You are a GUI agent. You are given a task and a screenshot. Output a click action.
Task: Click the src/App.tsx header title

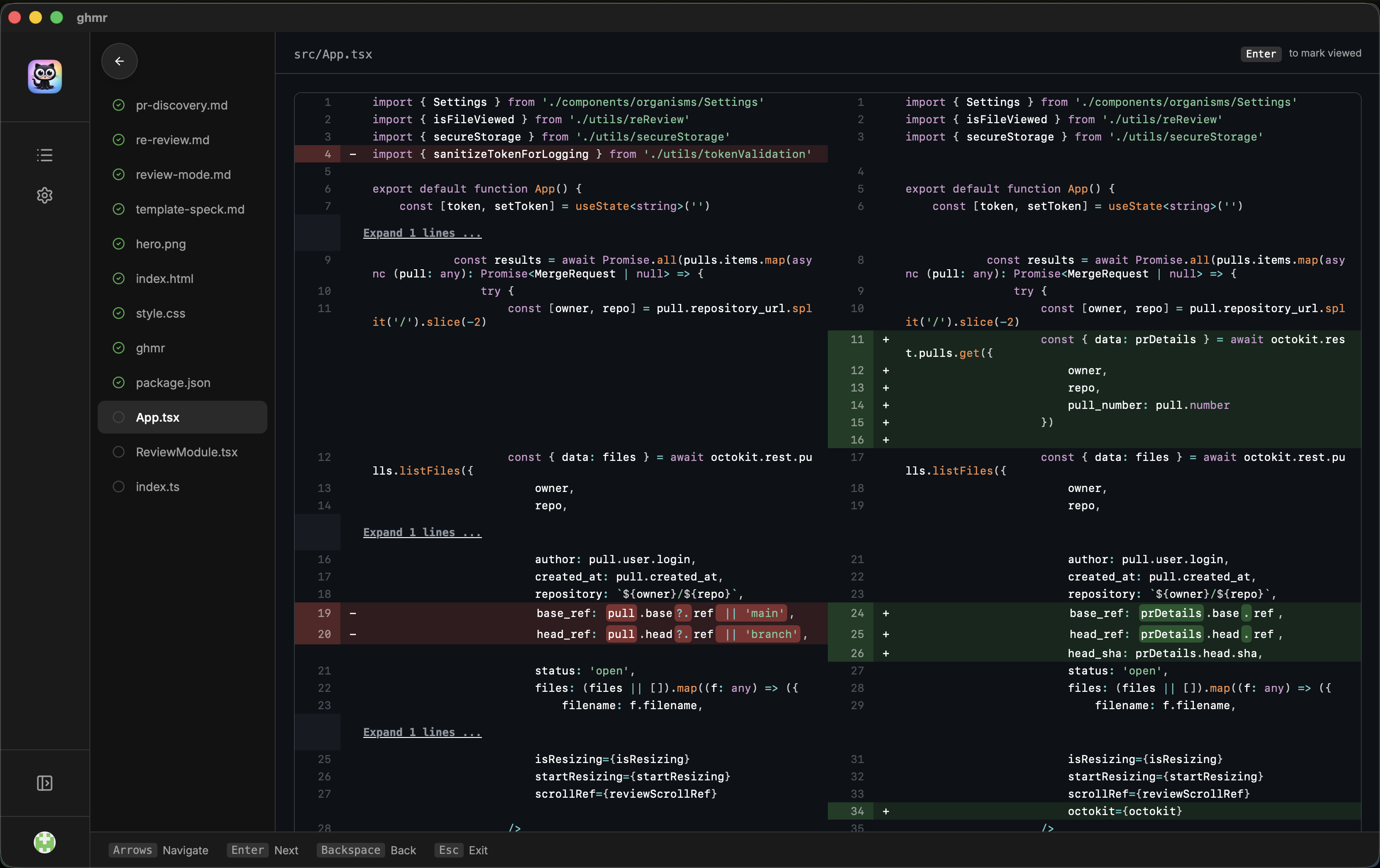[332, 54]
